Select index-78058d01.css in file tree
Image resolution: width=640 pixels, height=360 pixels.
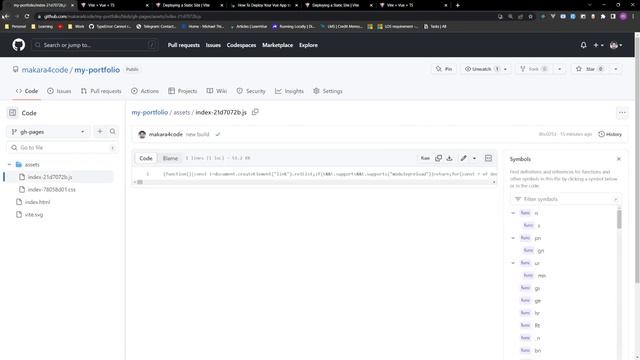[51, 189]
